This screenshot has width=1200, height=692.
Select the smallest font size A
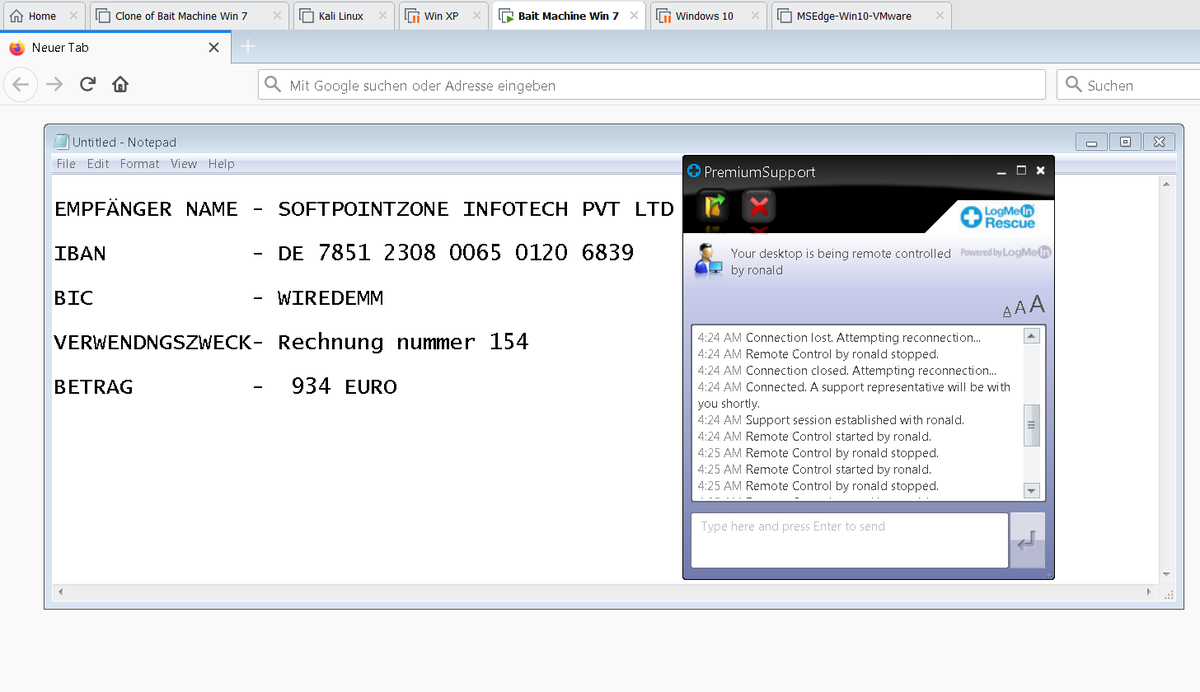coord(1007,312)
